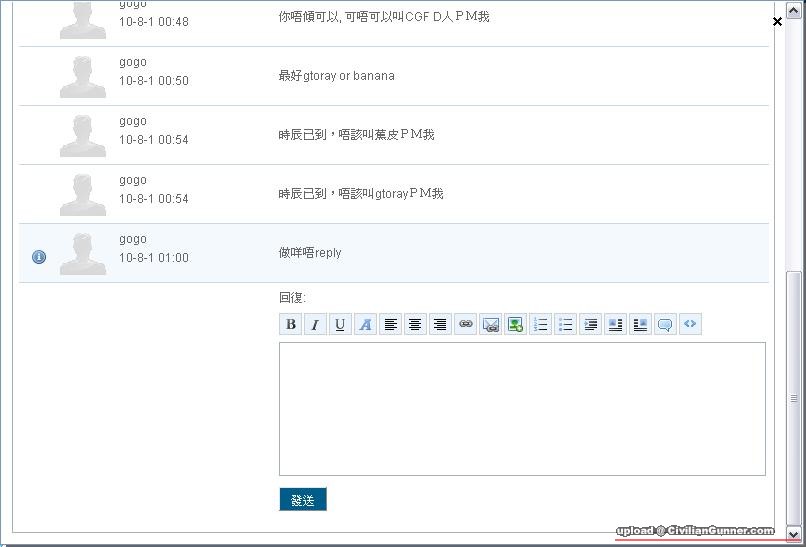Insert an email link
The height and width of the screenshot is (547, 806).
490,324
